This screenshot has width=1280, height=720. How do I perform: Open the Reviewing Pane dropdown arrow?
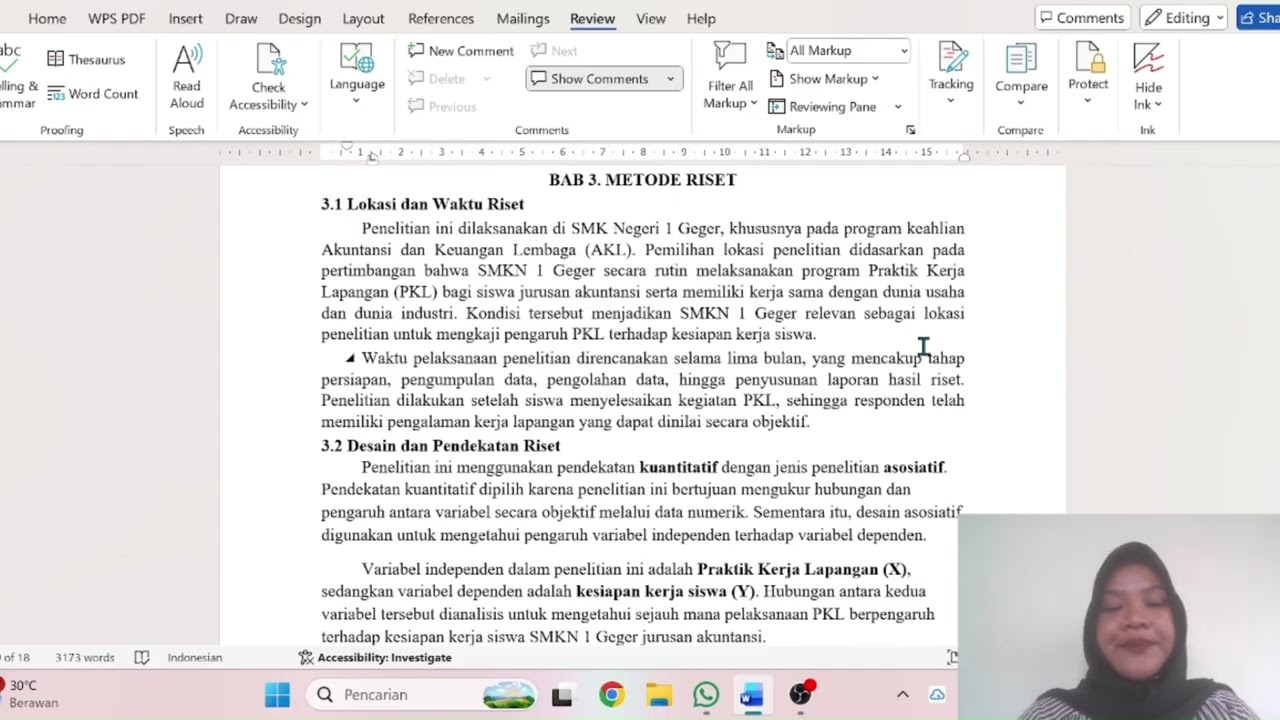897,107
